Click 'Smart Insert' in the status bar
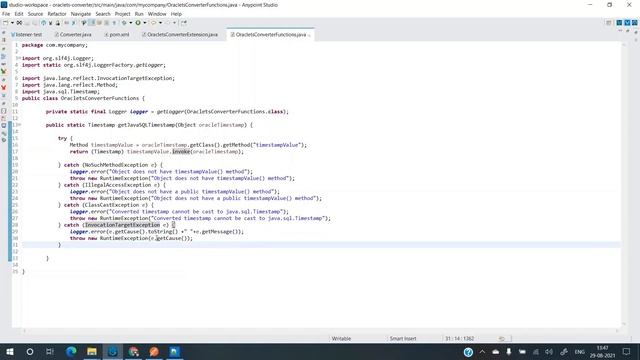 click(x=403, y=338)
